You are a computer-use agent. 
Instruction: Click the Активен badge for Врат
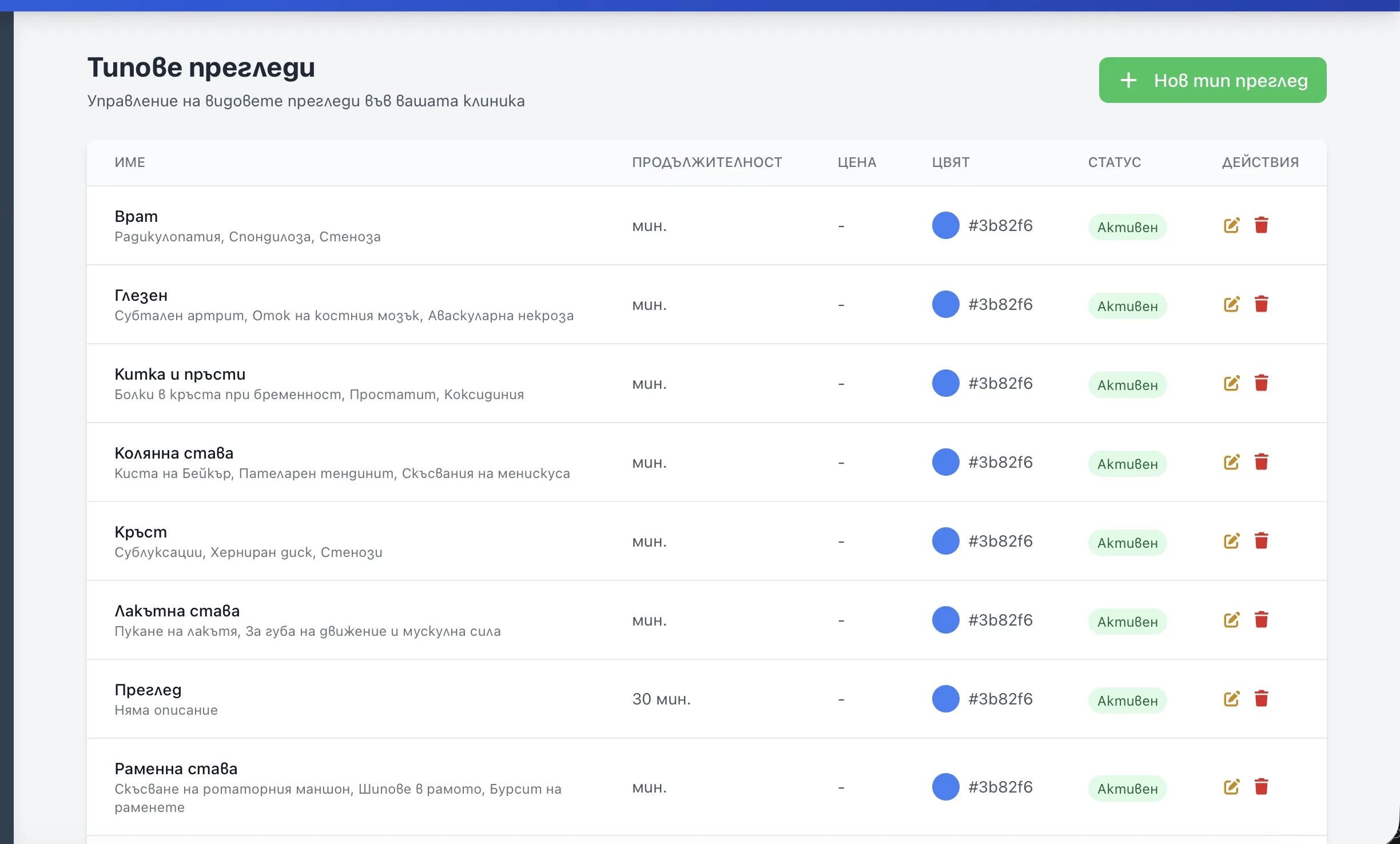coord(1127,227)
